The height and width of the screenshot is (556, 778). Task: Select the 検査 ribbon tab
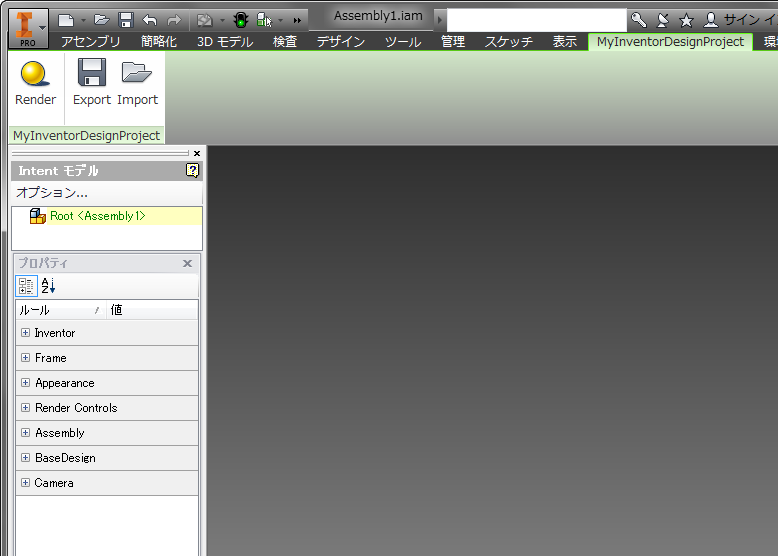click(x=285, y=42)
